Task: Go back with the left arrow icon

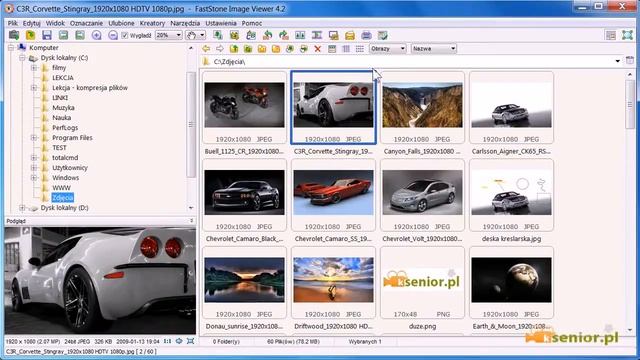Action: tap(206, 49)
